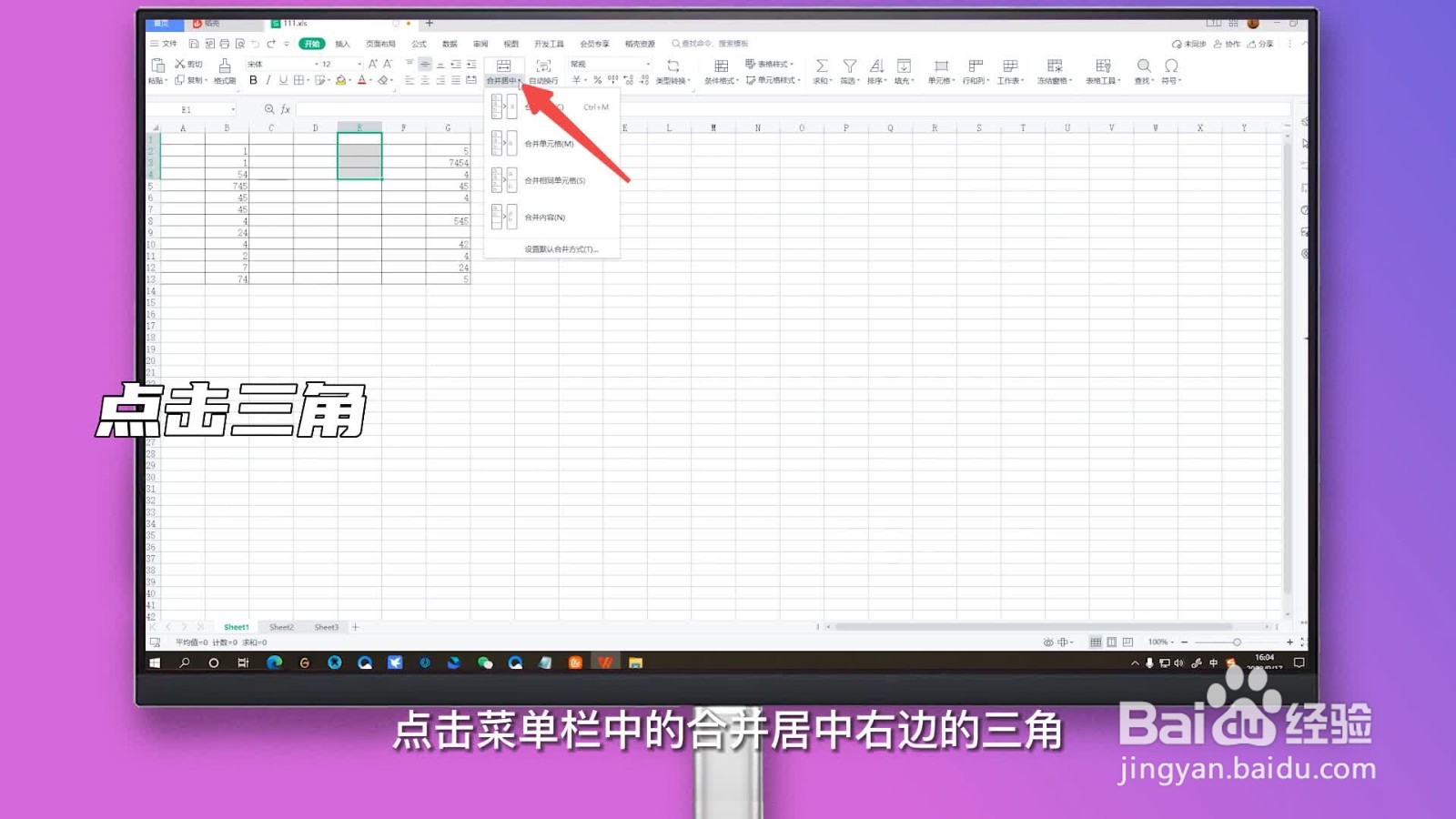
Task: Toggle center alignment in the toolbar
Action: (425, 80)
